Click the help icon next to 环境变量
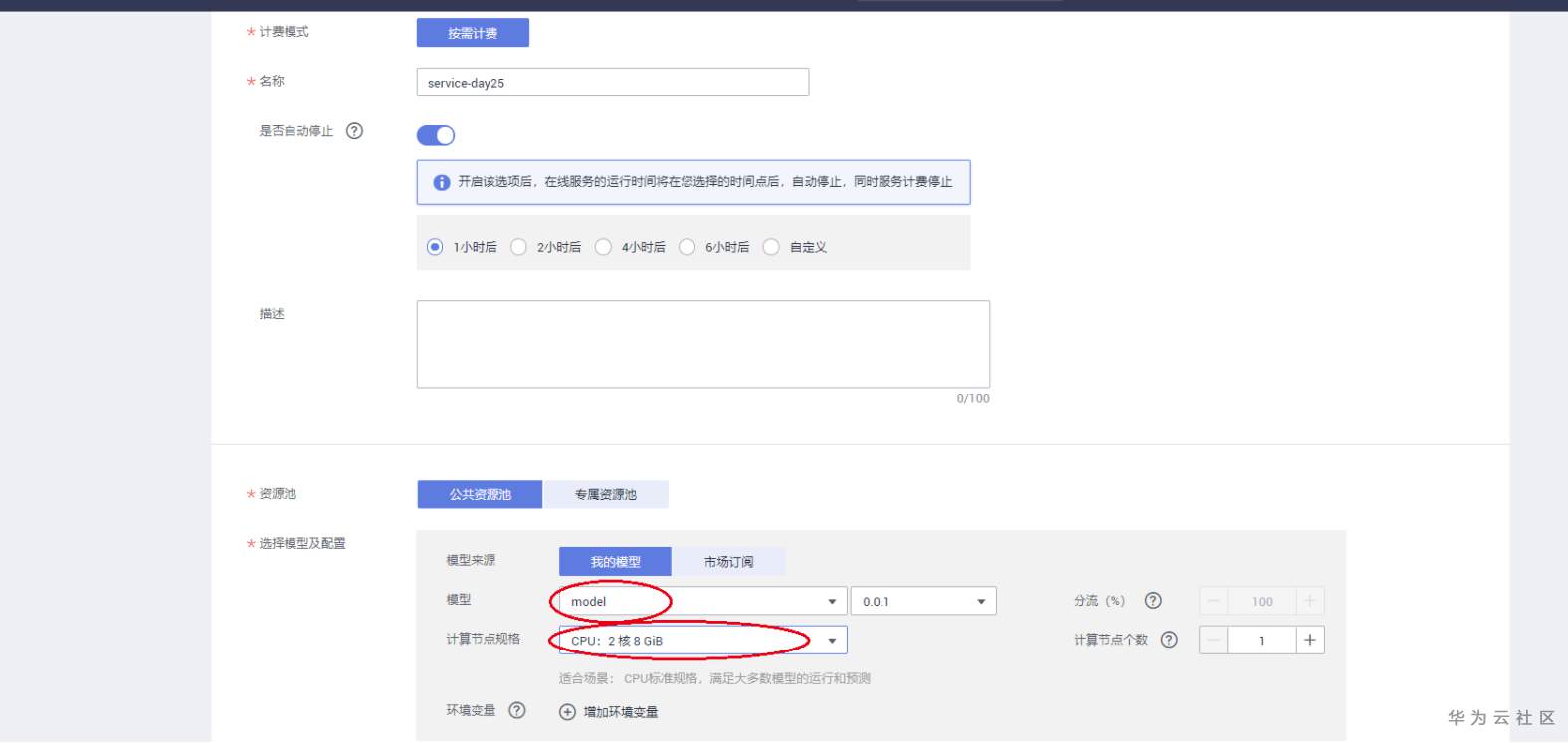The height and width of the screenshot is (743, 1568). tap(517, 710)
